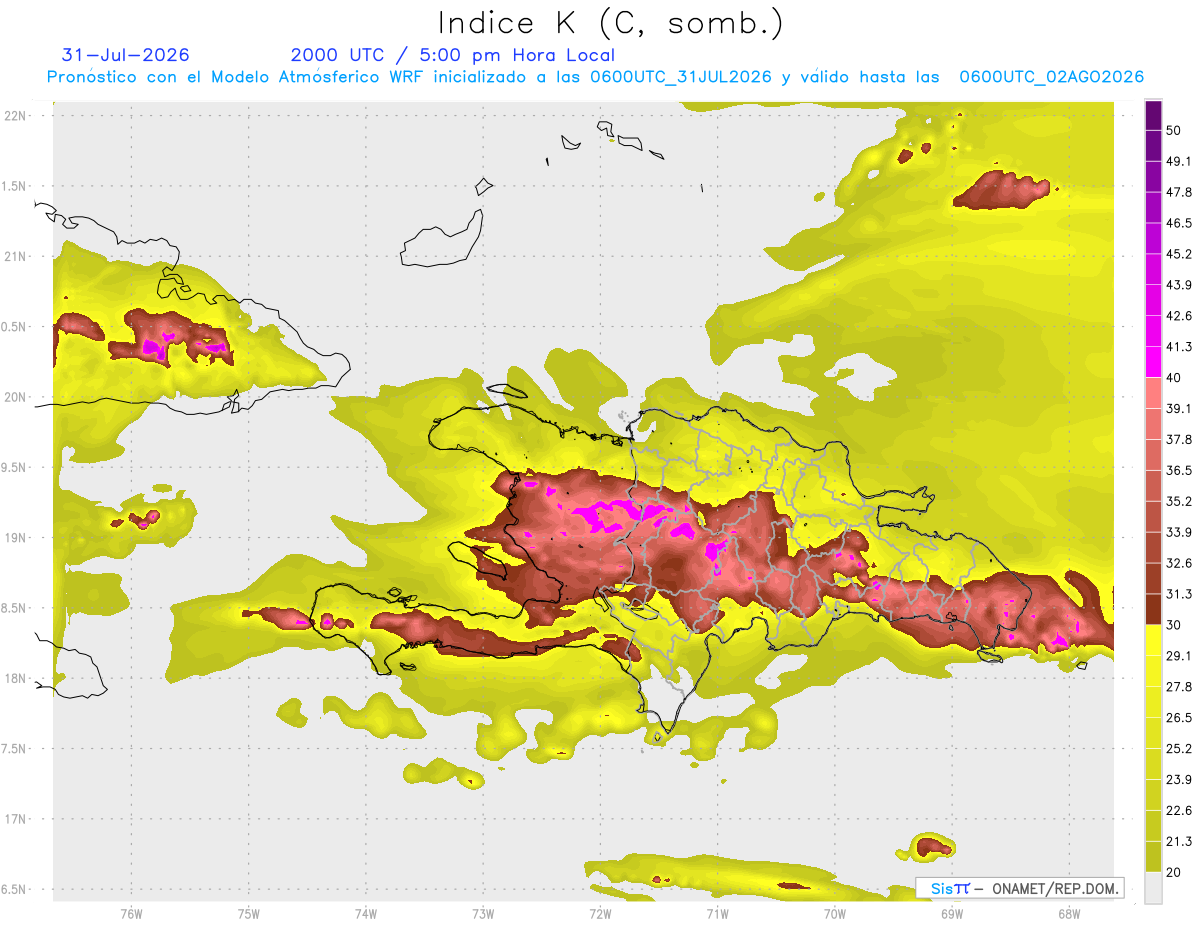Click the colorbar label '30'

tap(1174, 625)
